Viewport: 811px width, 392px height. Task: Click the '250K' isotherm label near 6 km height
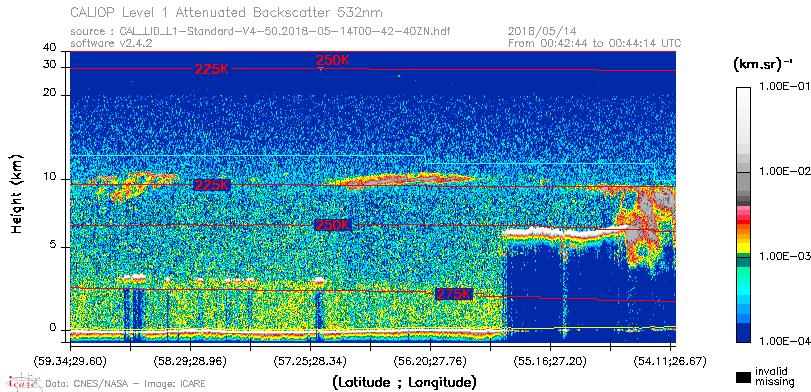[x=332, y=225]
